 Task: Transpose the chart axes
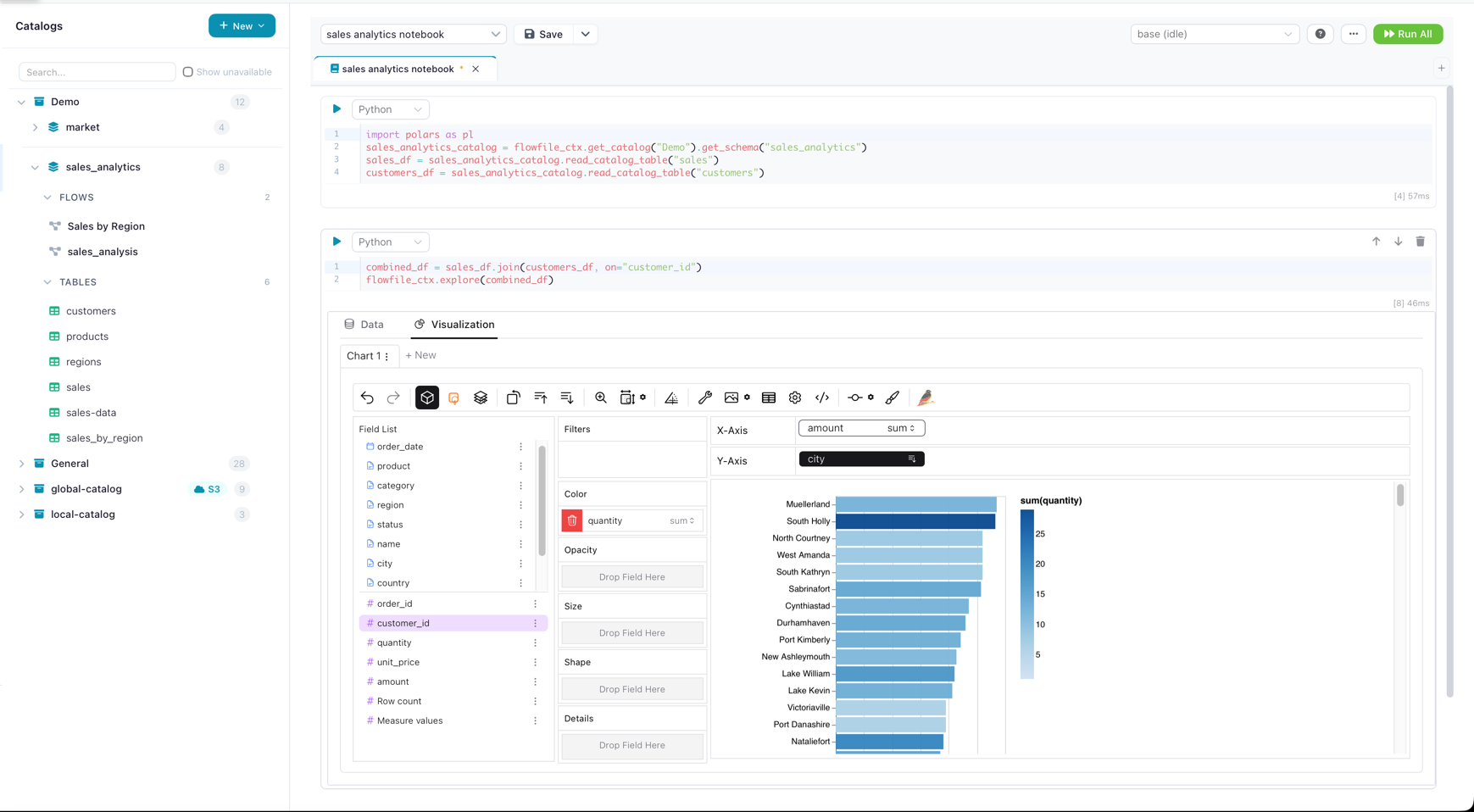click(514, 398)
